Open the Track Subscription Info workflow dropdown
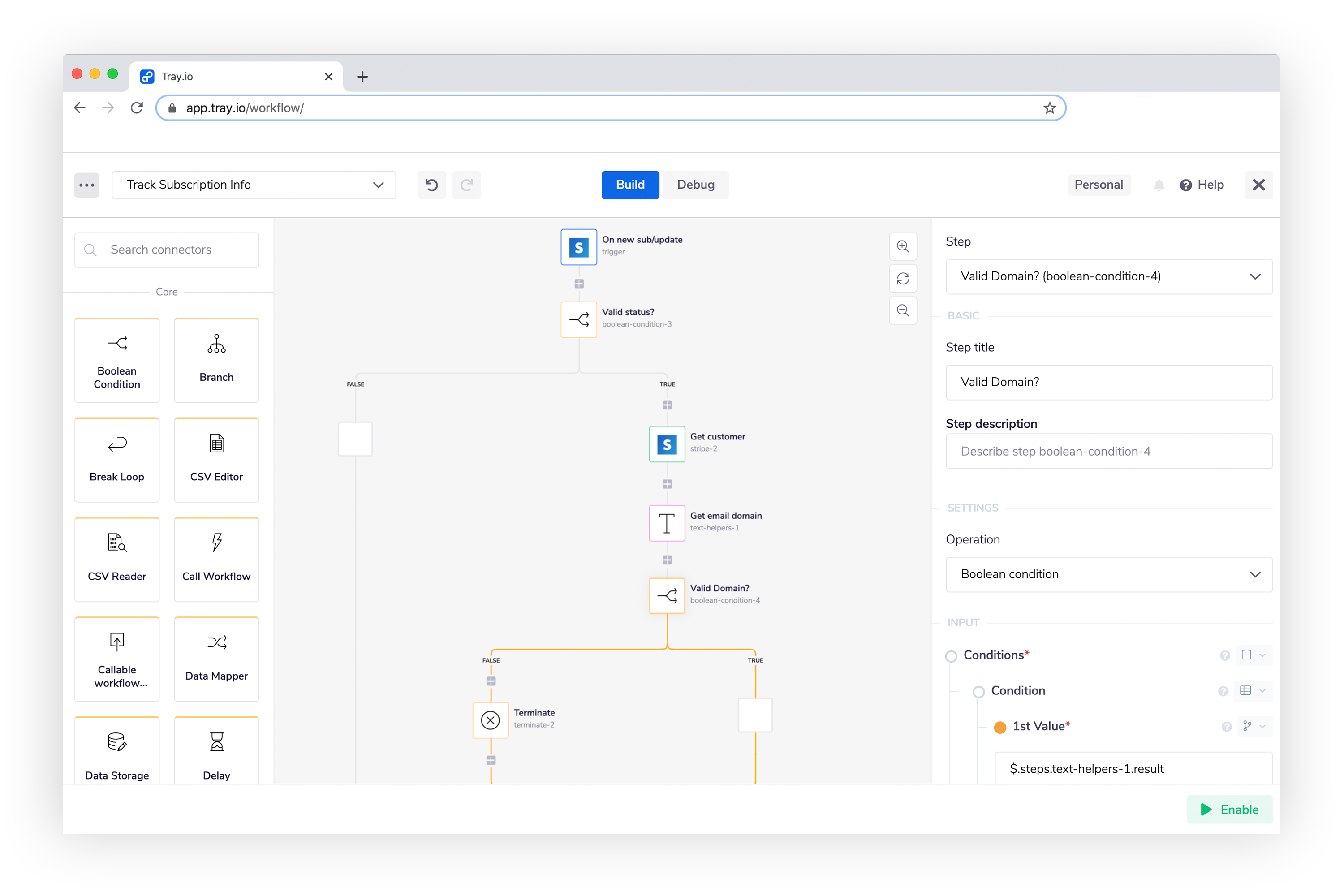The image size is (1344, 896). 254,185
